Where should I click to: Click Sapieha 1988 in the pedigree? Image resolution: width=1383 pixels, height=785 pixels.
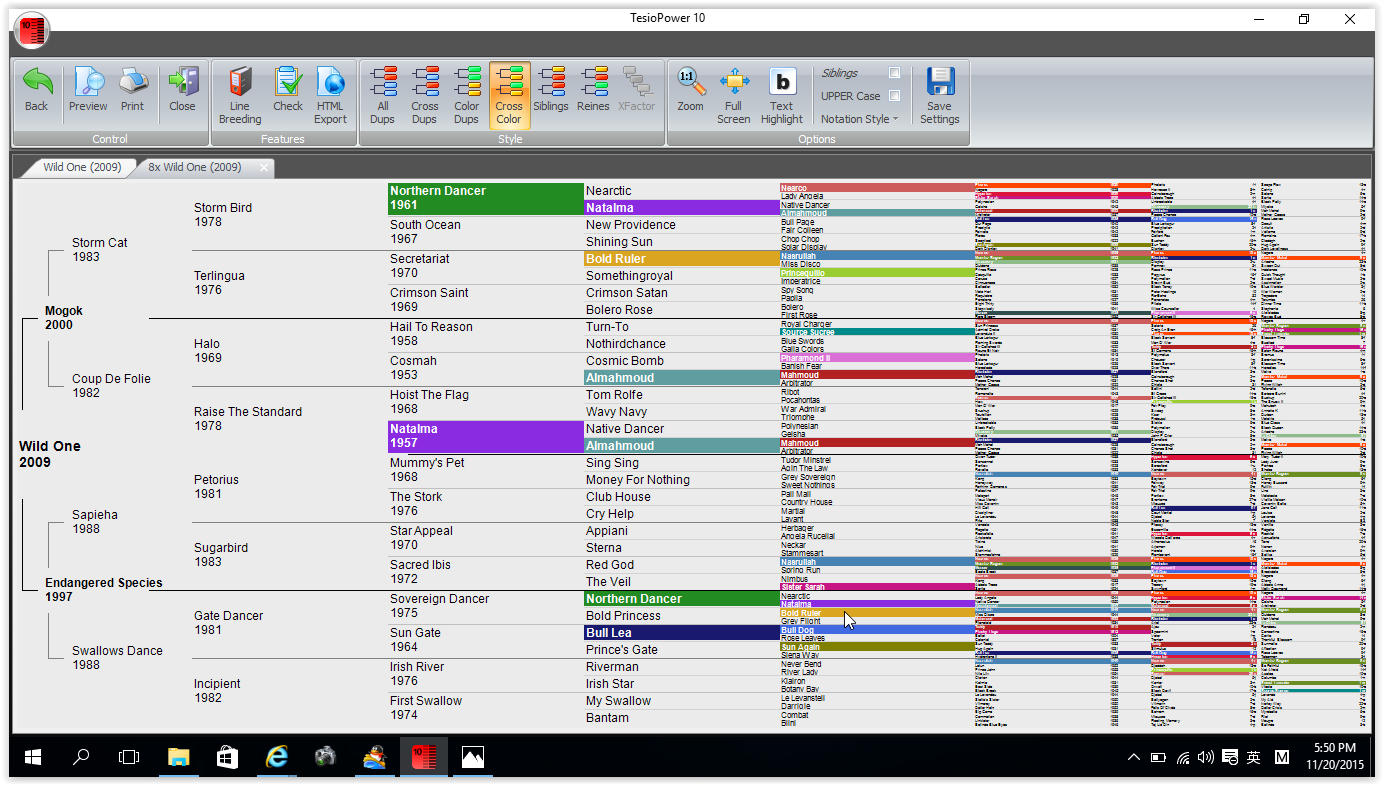coord(95,522)
